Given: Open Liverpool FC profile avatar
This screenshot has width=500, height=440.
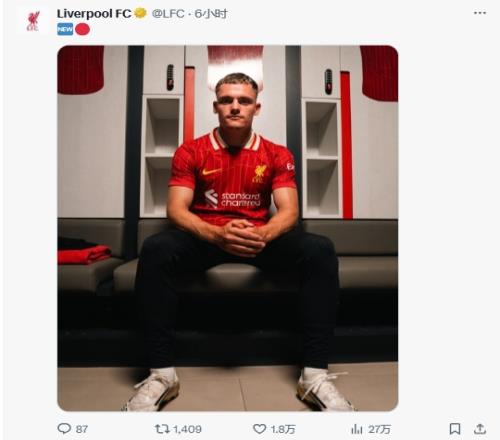Looking at the screenshot, I should pyautogui.click(x=33, y=21).
